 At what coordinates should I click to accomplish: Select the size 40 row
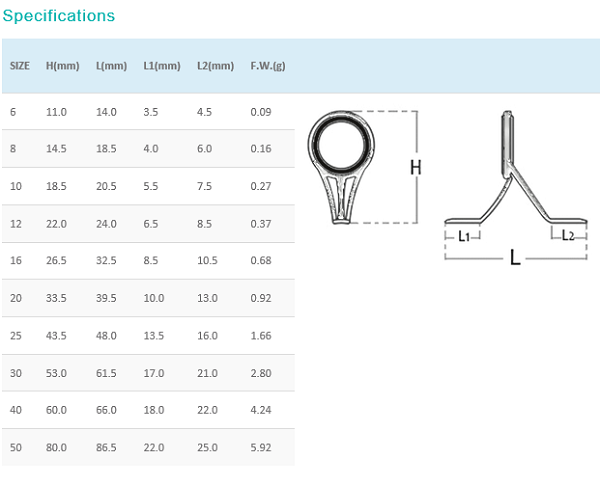click(148, 410)
